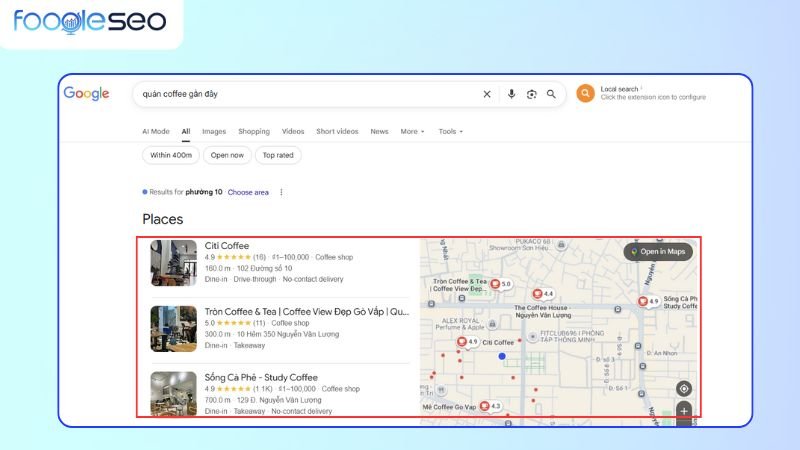The image size is (800, 450).
Task: Open the three-dot menu beside Choose area
Action: click(x=281, y=192)
